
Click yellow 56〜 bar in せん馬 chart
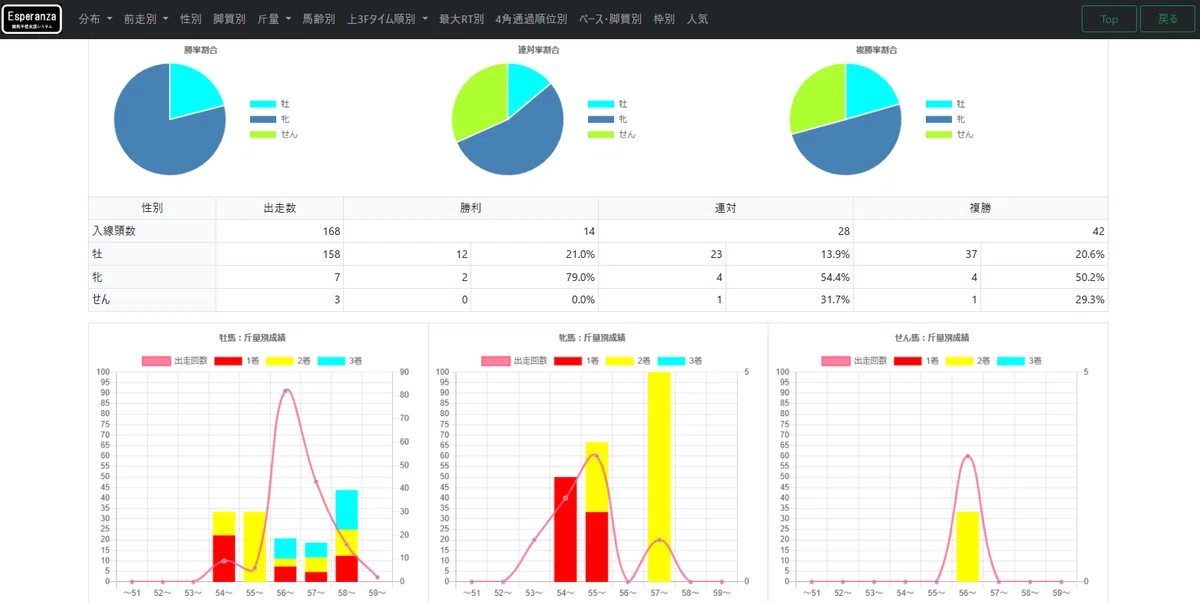[x=967, y=546]
